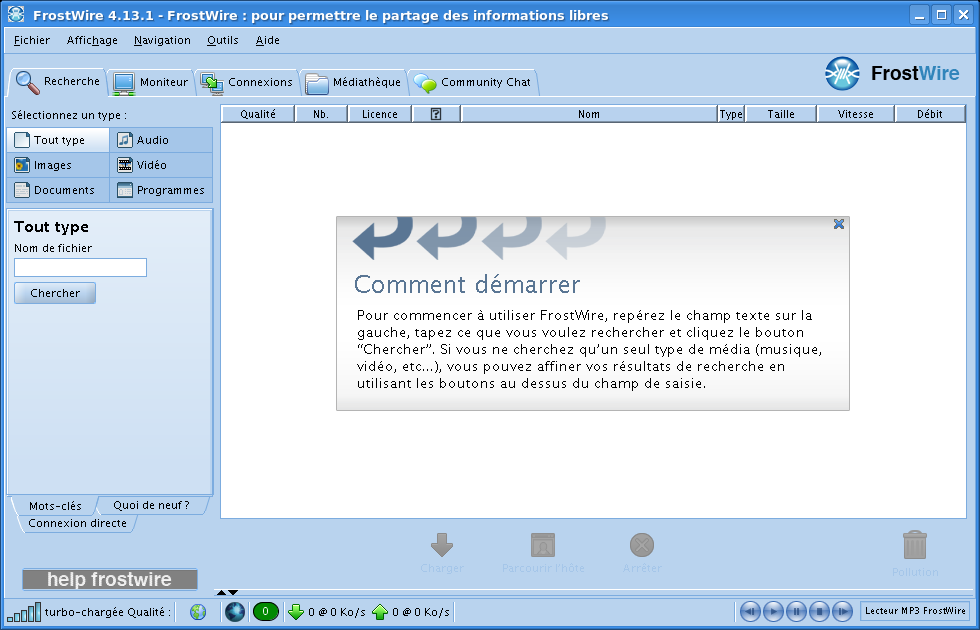Image resolution: width=980 pixels, height=630 pixels.
Task: Click the stop button in media player
Action: click(819, 611)
